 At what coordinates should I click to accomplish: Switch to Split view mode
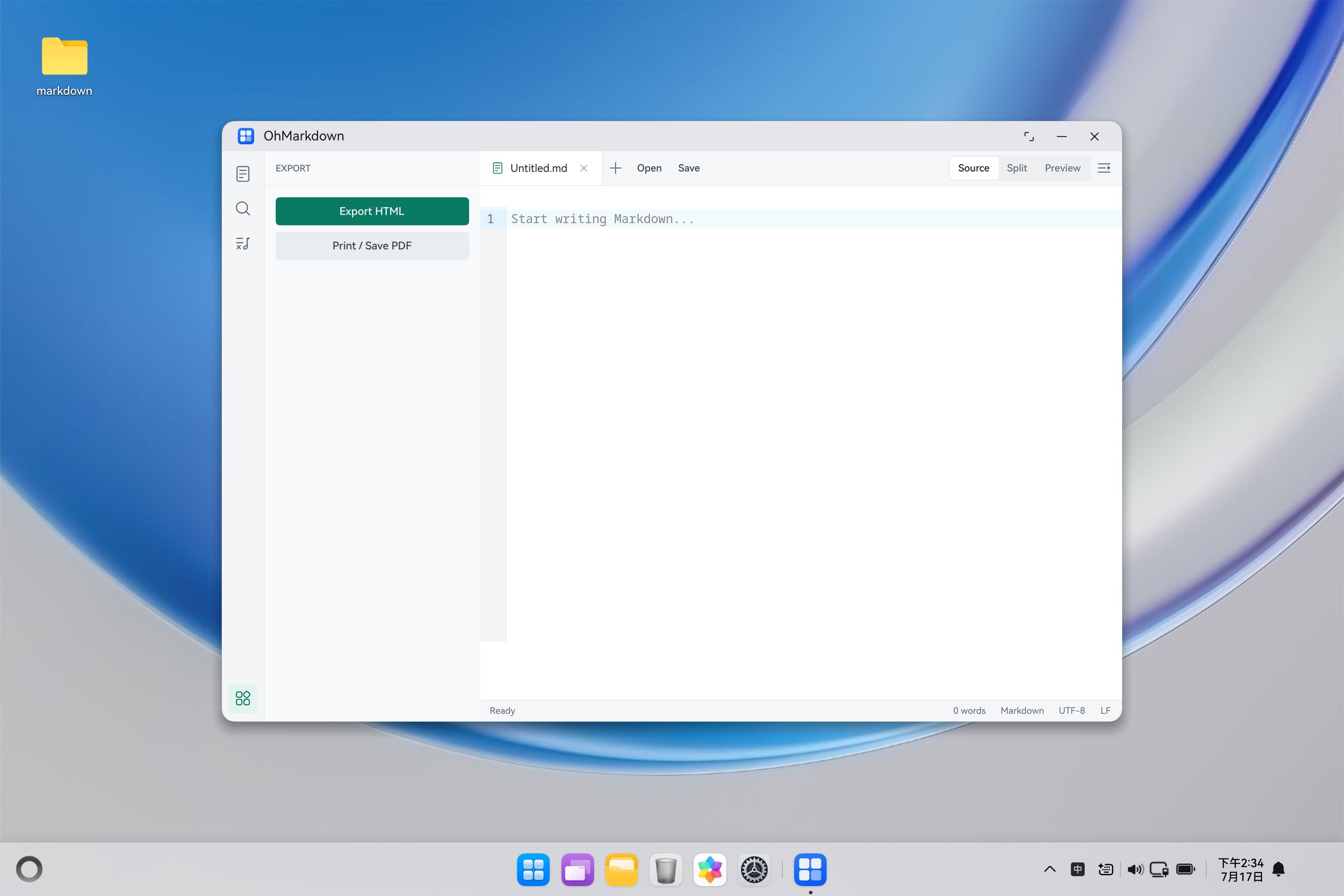coord(1017,168)
